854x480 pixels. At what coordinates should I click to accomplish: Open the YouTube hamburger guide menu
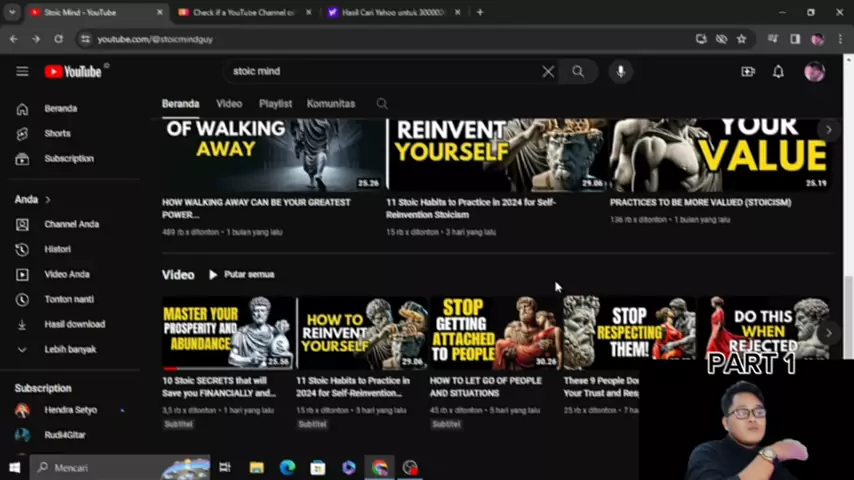coord(22,71)
